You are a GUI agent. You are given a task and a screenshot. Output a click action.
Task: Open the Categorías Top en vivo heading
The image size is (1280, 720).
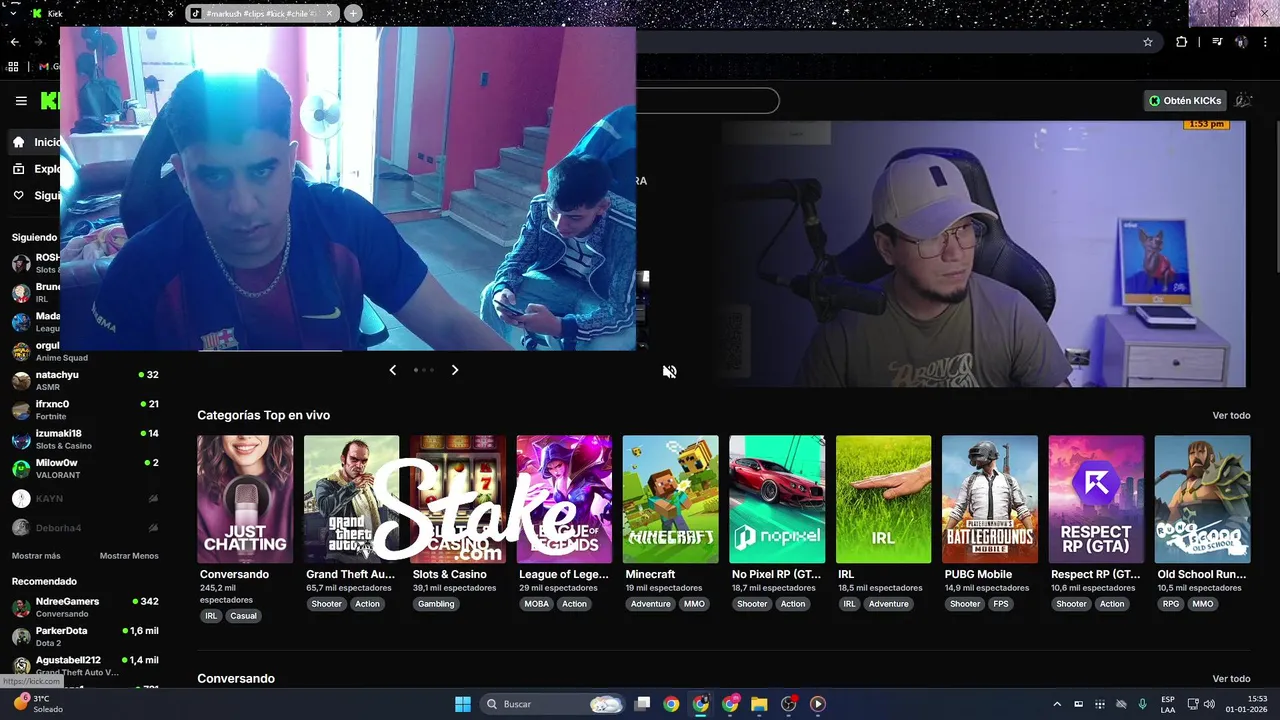click(x=263, y=415)
